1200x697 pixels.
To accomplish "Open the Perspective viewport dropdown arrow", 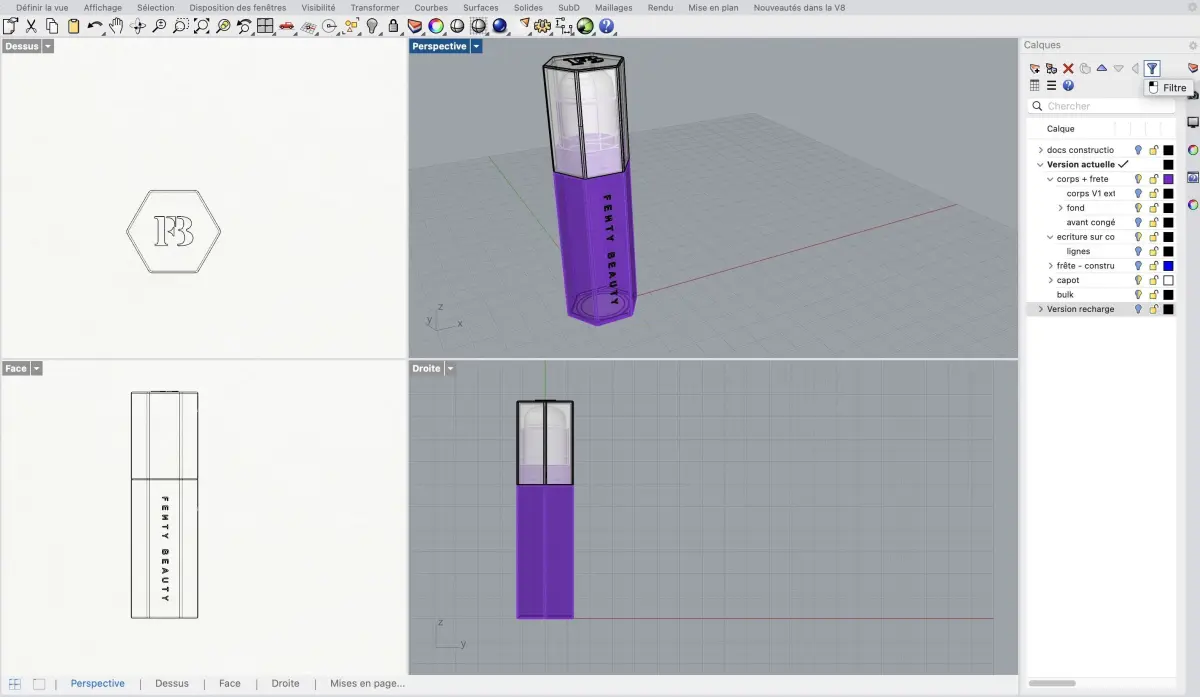I will coord(476,46).
